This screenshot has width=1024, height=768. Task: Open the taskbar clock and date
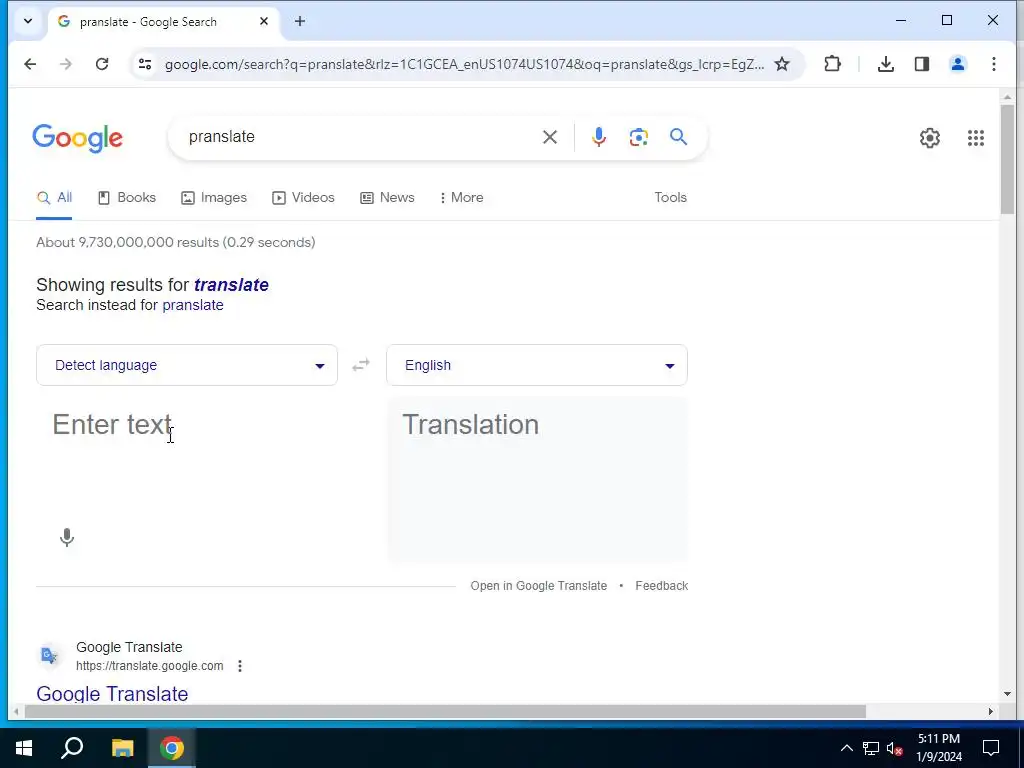click(x=938, y=748)
